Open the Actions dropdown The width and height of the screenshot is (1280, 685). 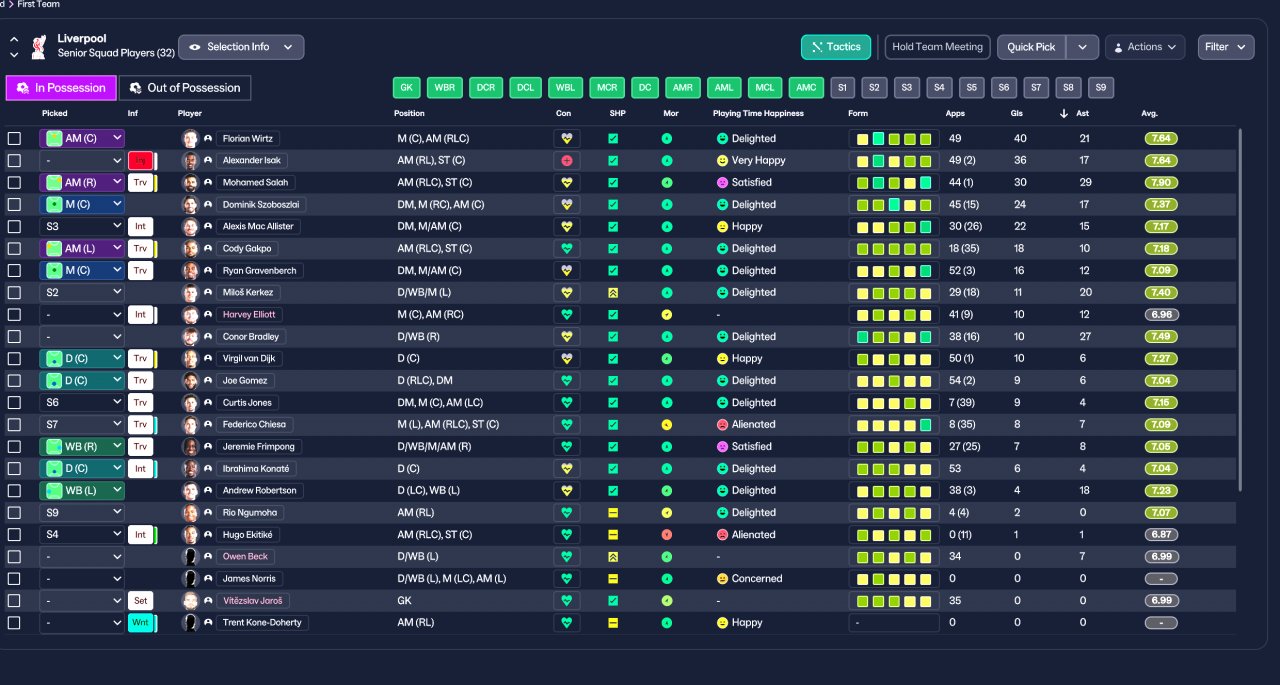tap(1145, 47)
